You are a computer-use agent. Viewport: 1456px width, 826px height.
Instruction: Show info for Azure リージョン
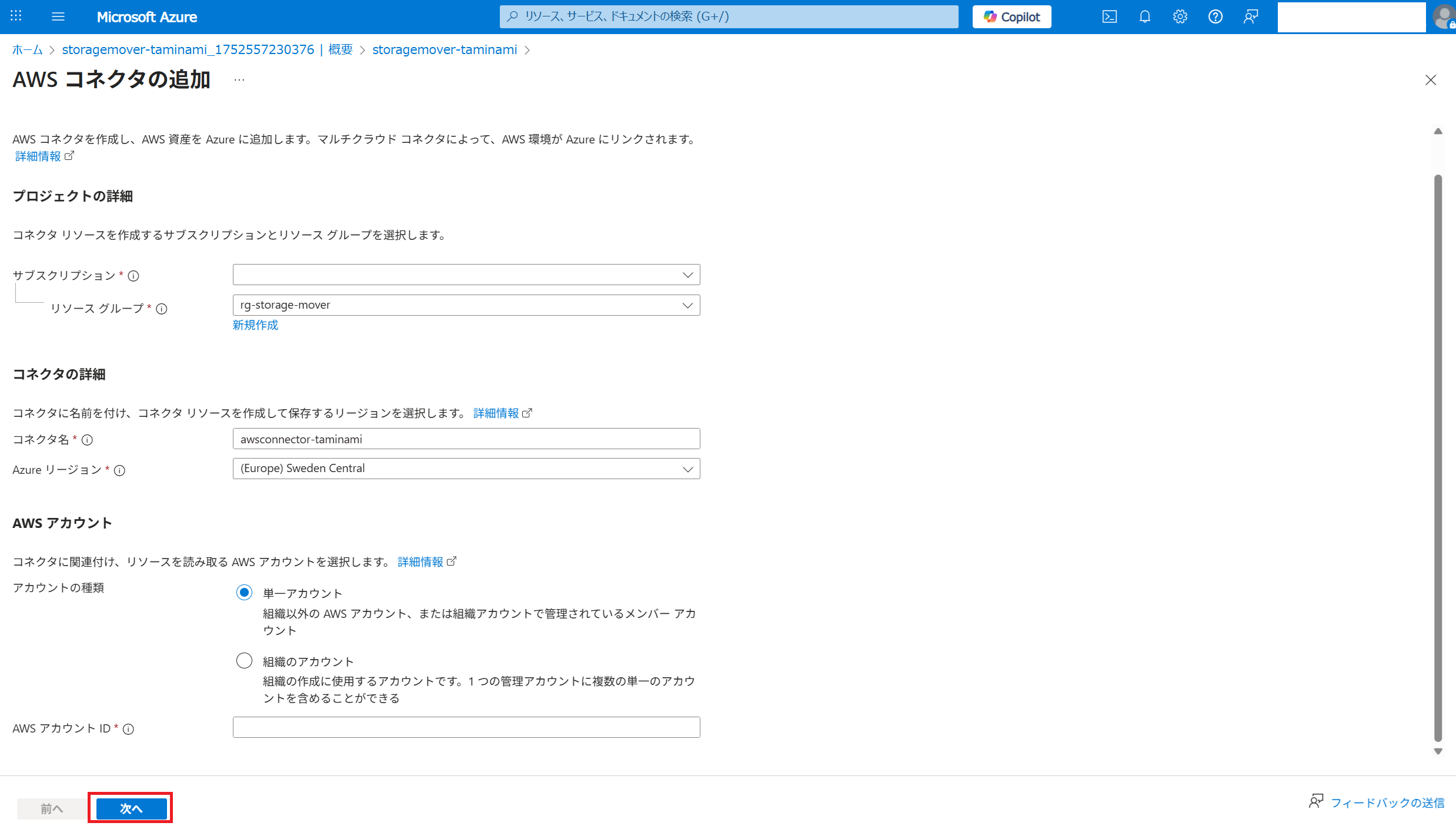119,470
